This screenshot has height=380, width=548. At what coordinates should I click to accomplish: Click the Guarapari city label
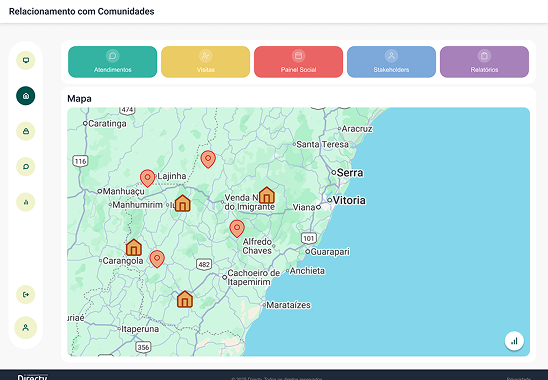click(x=330, y=252)
